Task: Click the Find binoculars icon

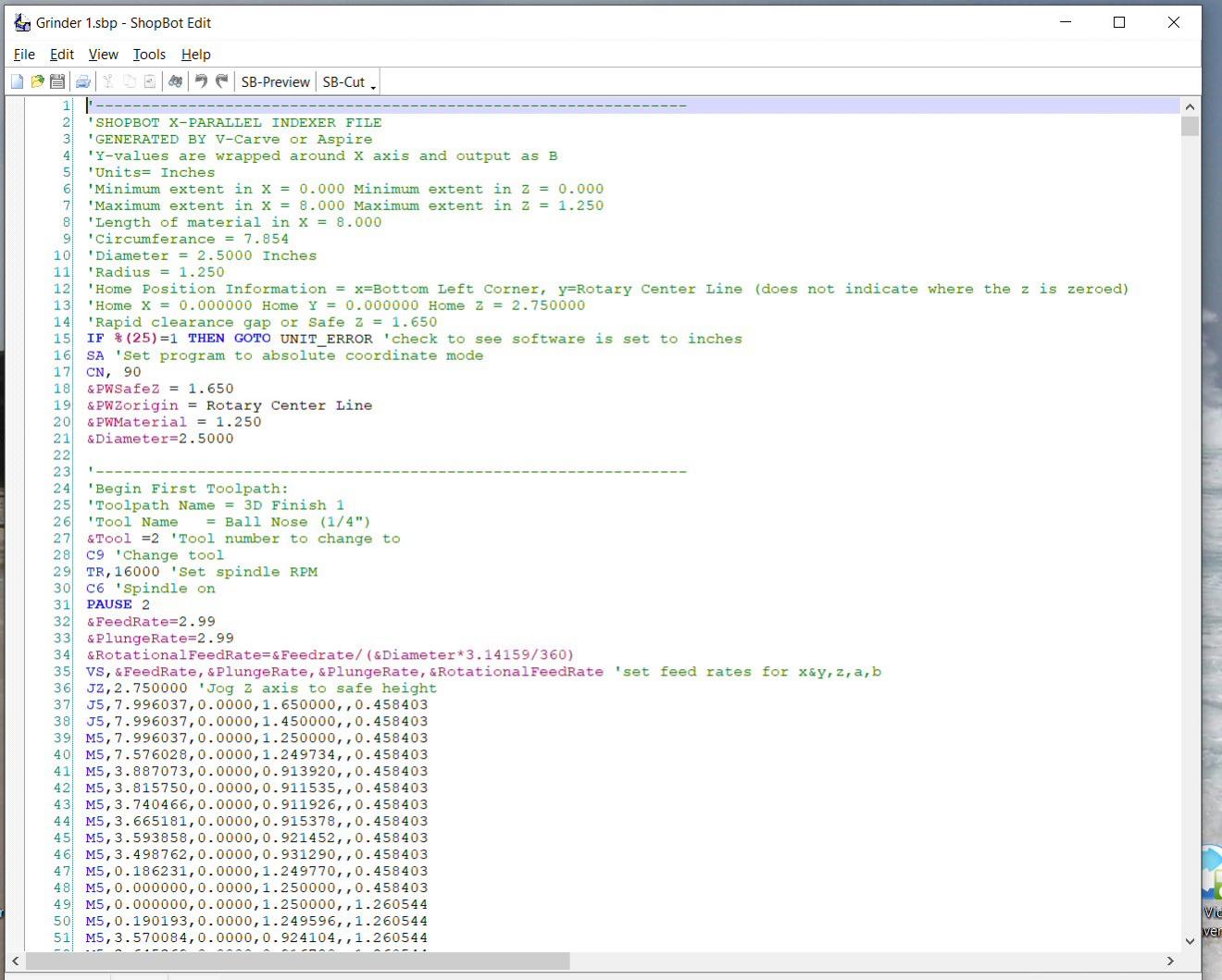Action: (x=175, y=82)
